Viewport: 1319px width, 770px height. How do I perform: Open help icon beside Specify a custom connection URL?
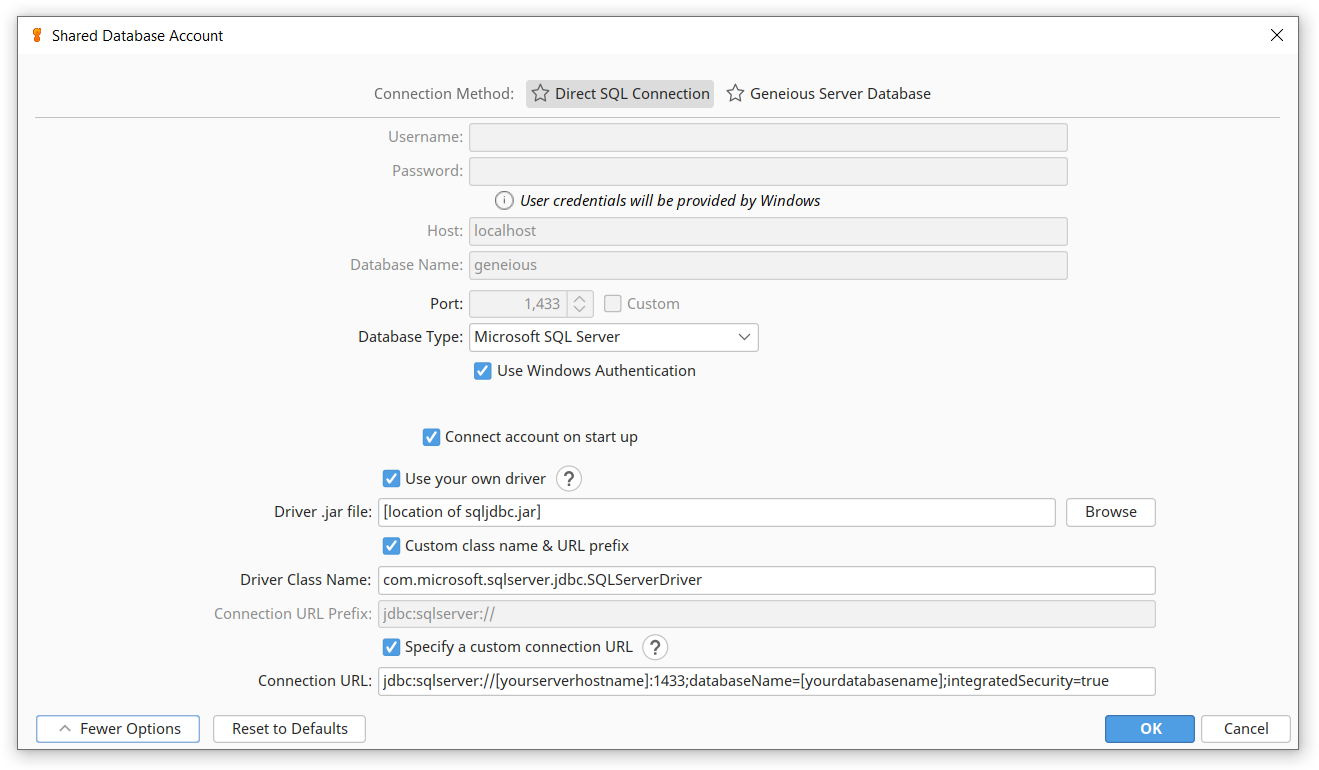coord(655,647)
